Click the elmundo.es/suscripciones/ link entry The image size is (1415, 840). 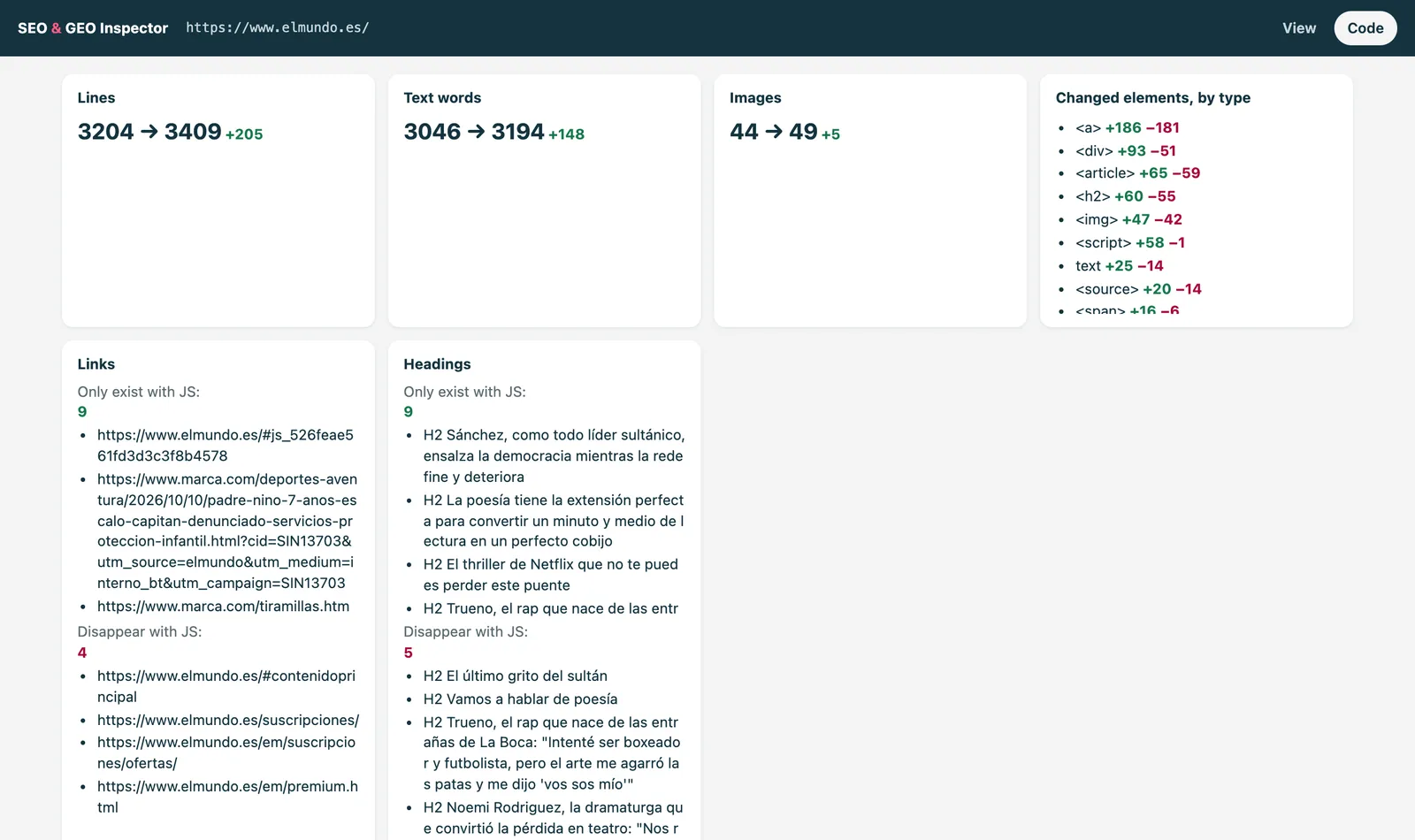coord(228,720)
